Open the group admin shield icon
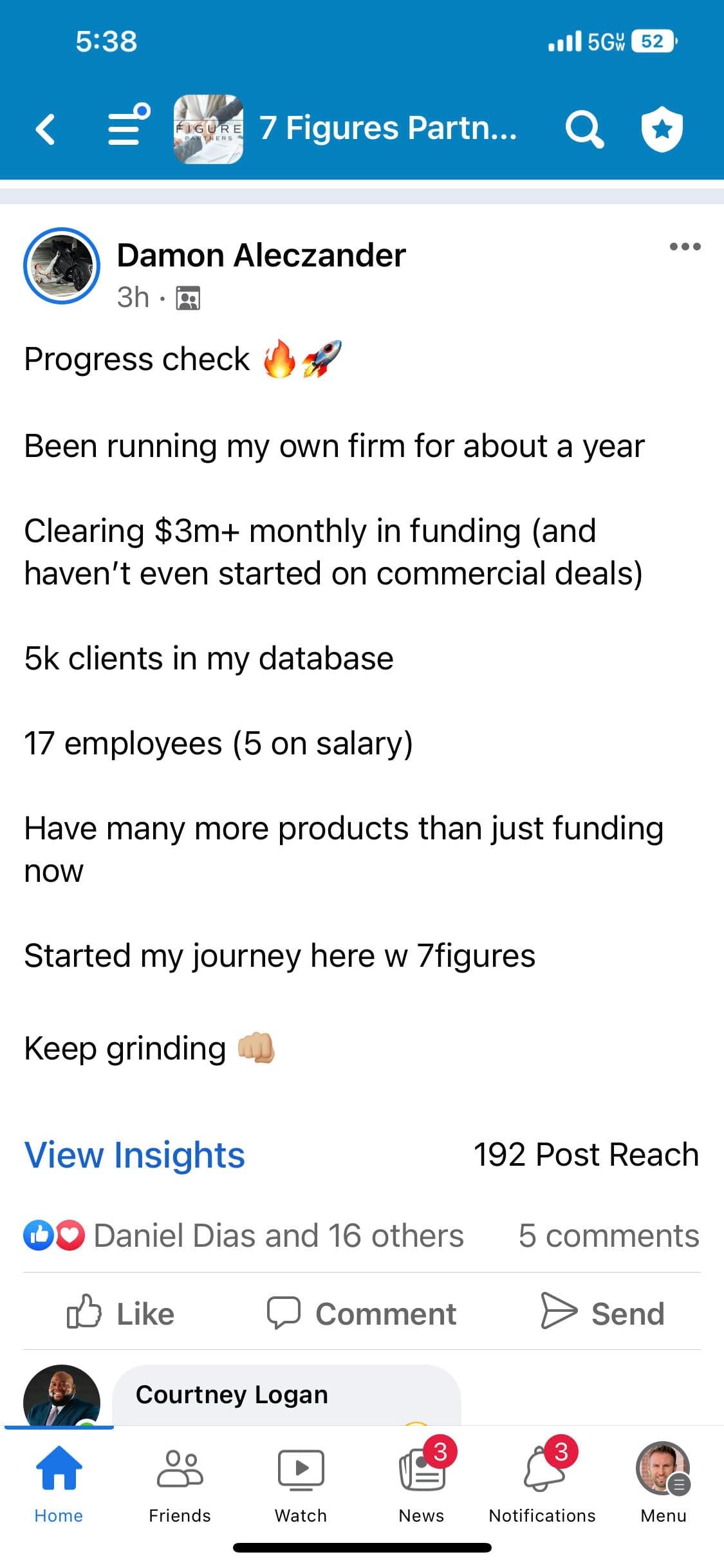 [x=662, y=128]
